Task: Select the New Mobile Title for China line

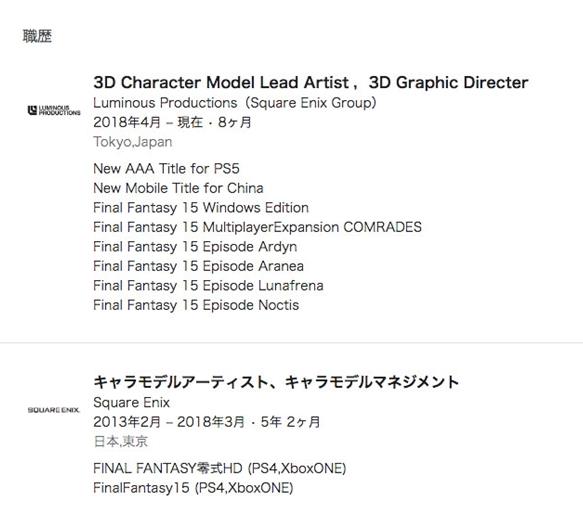Action: pos(178,188)
